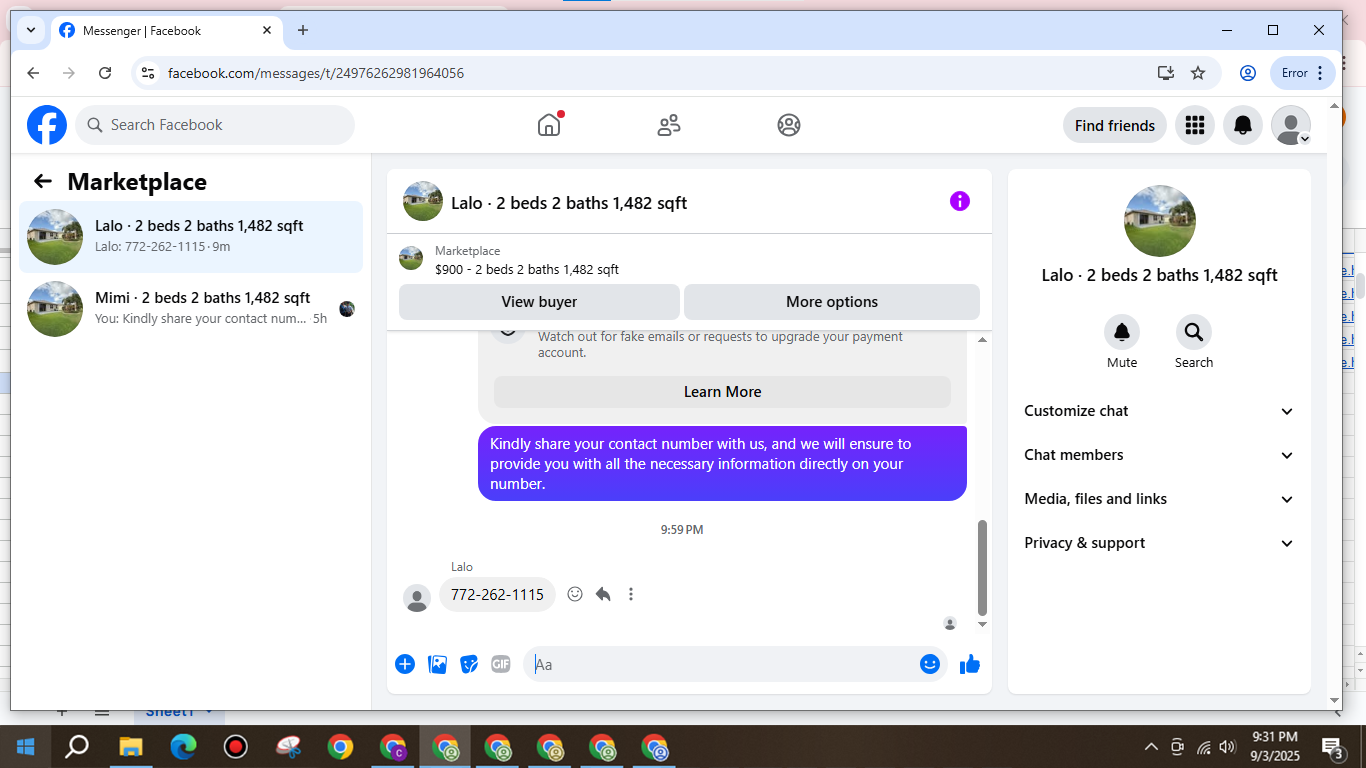Show hidden system tray icons

tap(1151, 747)
